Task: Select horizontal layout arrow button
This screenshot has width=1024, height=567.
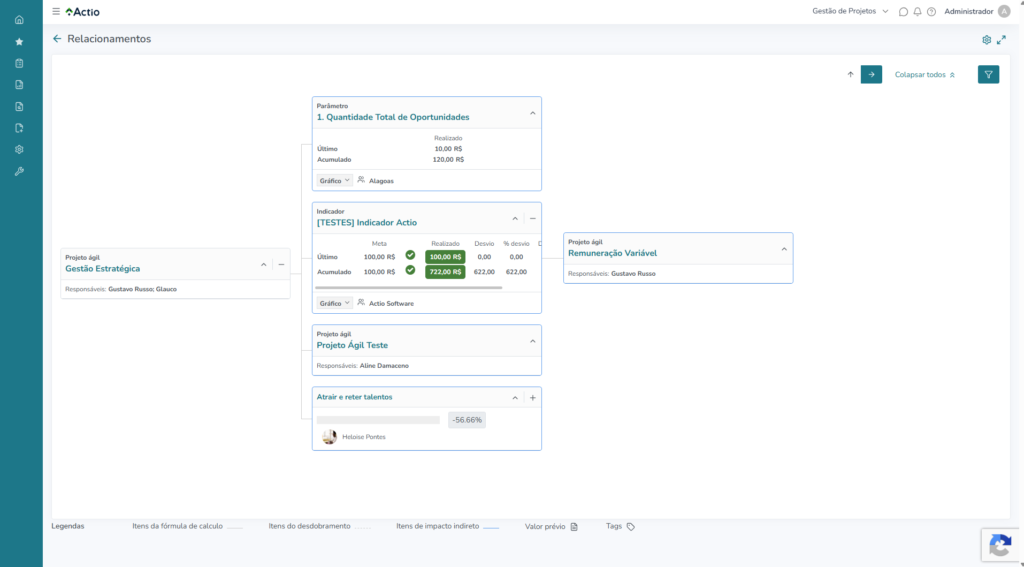Action: click(871, 74)
